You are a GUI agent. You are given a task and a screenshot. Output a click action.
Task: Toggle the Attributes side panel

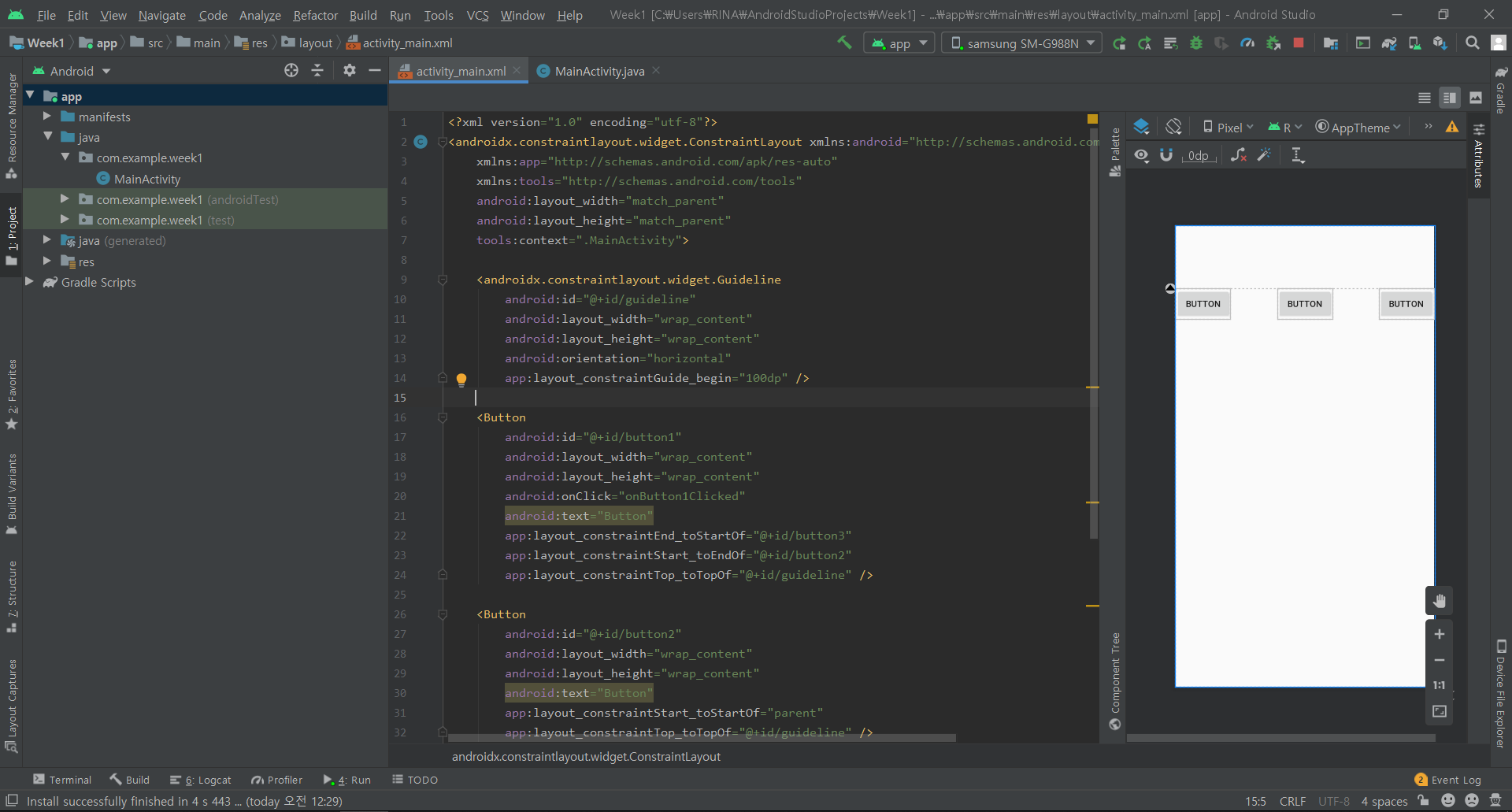coord(1479,155)
